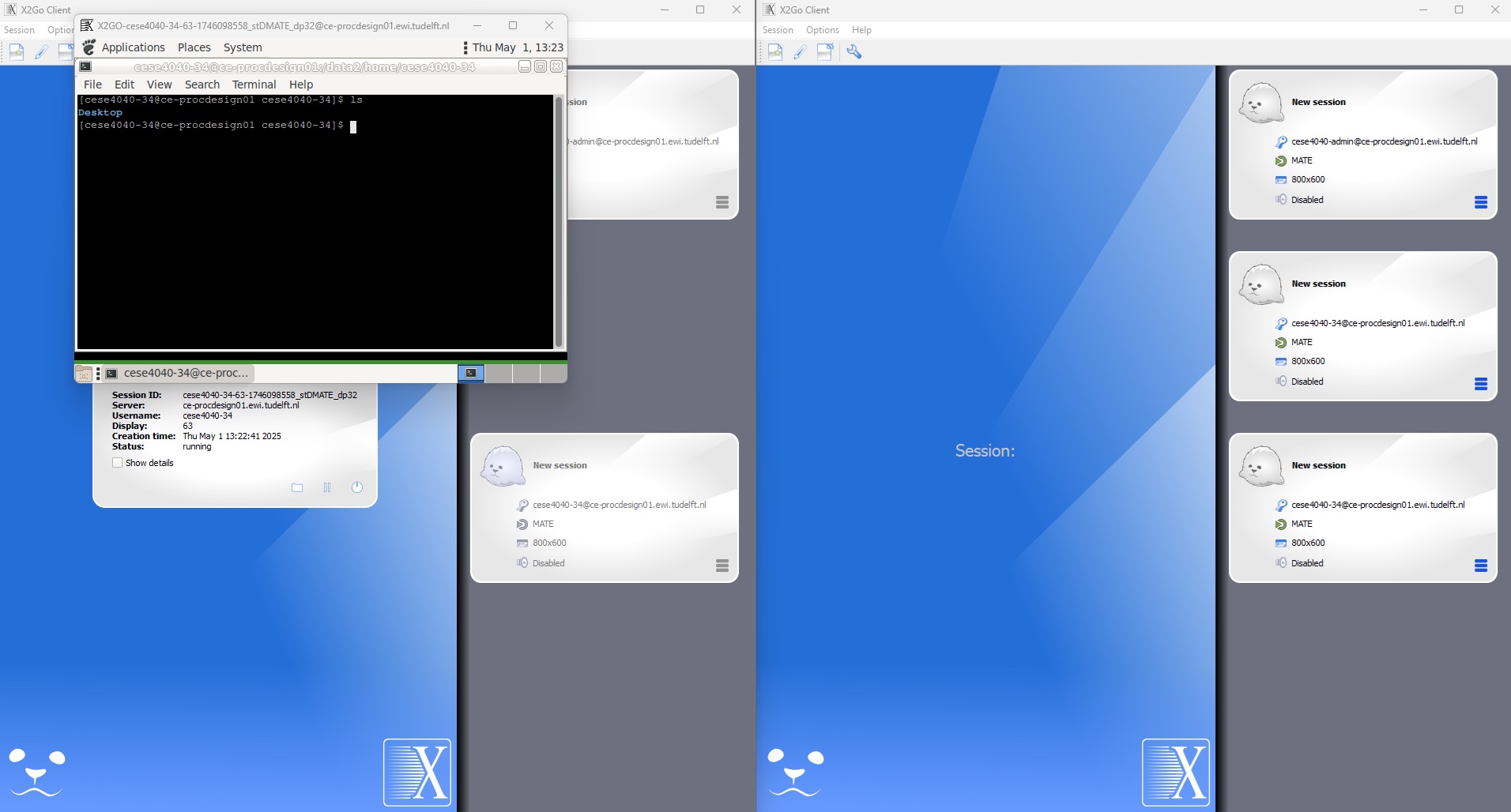Click the Thu May 1, 13:23 panel clock
Viewport: 1511px width, 812px height.
(x=518, y=47)
